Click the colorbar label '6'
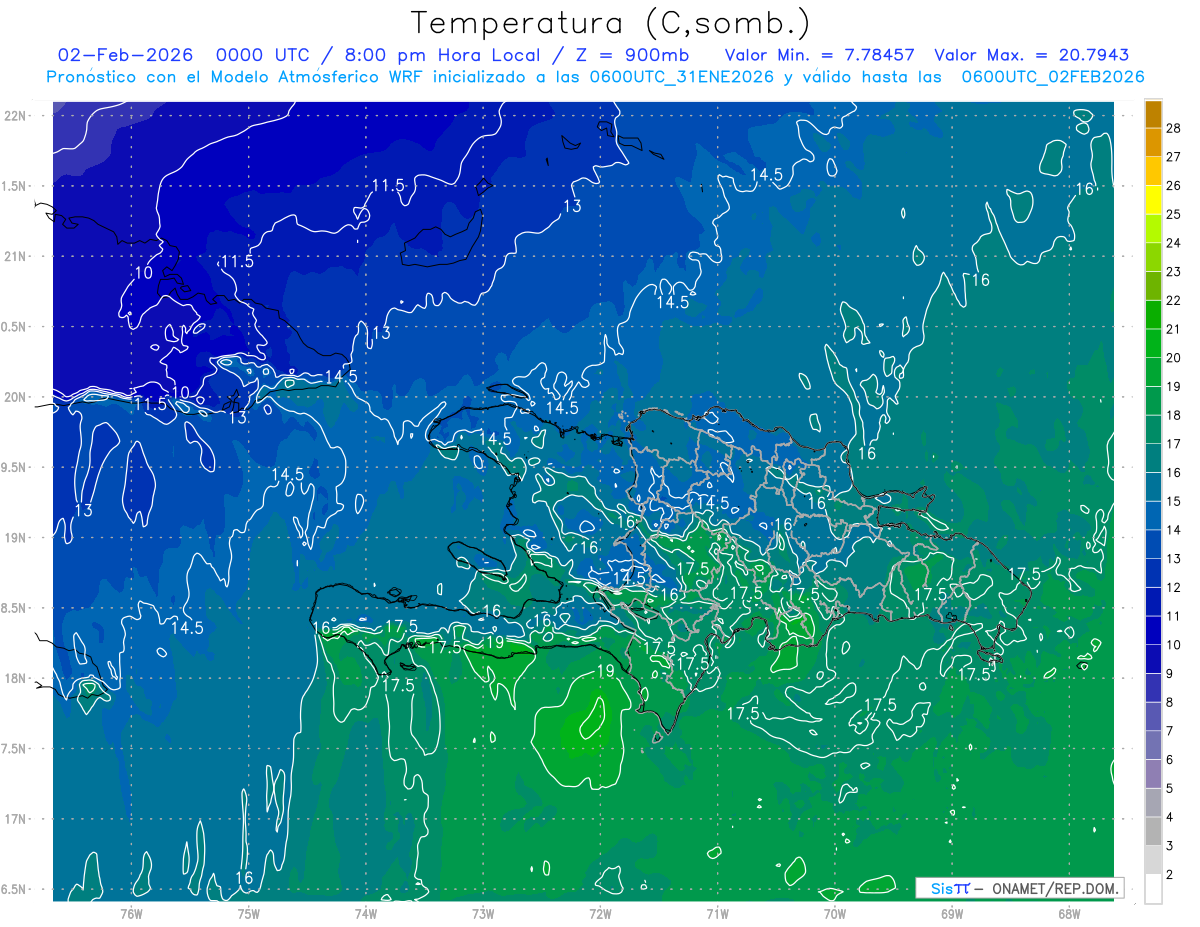The height and width of the screenshot is (927, 1200). click(1171, 760)
